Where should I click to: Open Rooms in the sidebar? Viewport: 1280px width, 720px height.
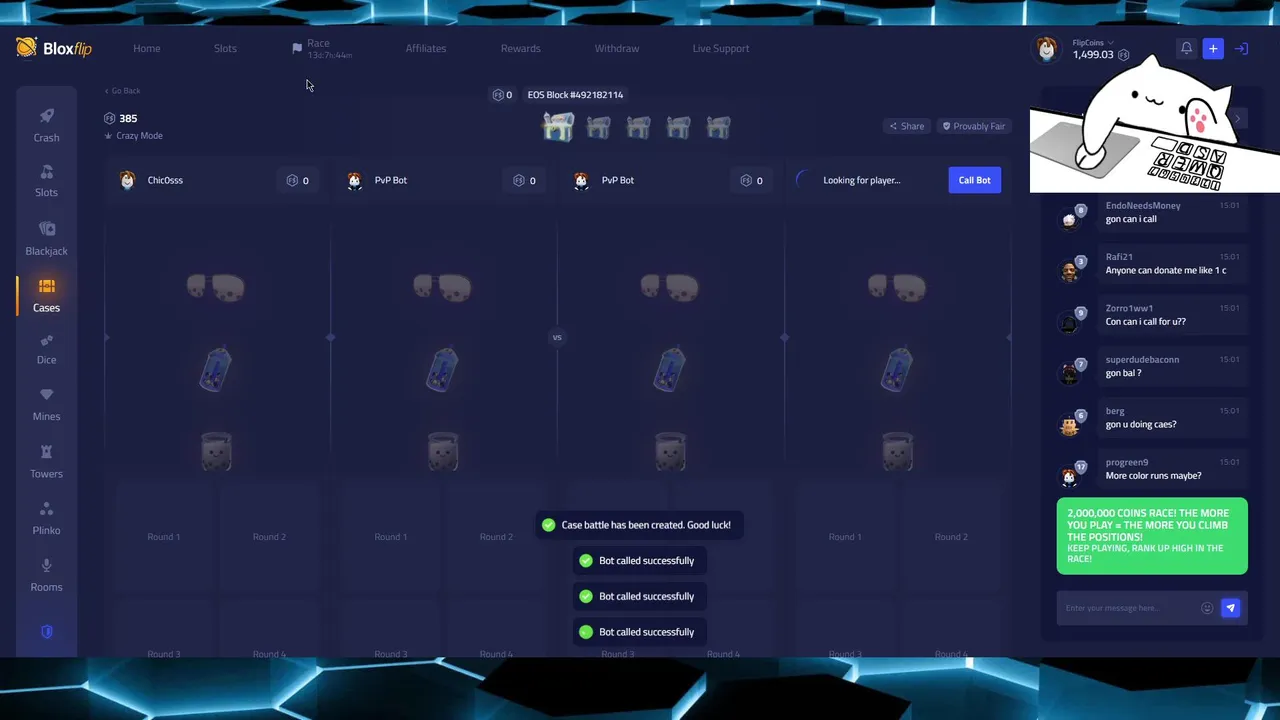point(46,576)
